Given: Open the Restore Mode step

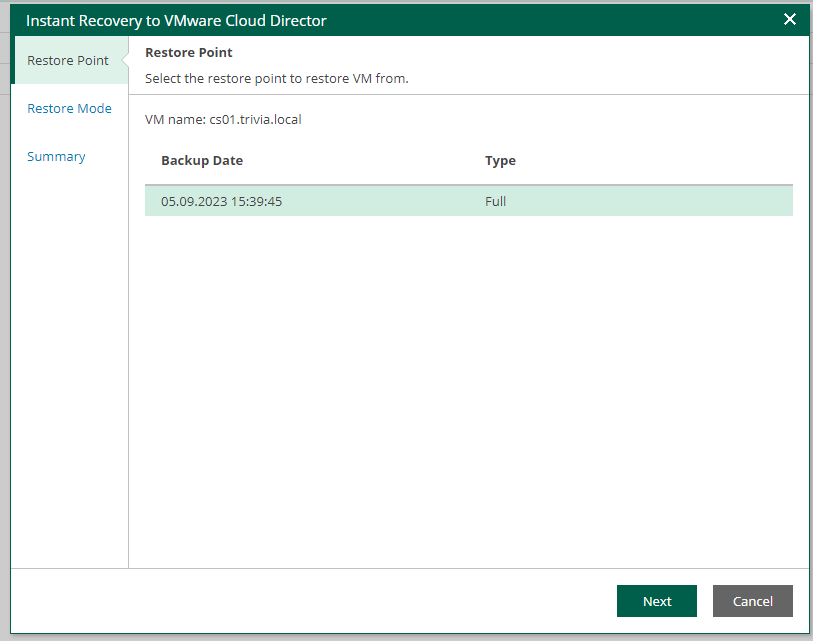Looking at the screenshot, I should pyautogui.click(x=69, y=108).
